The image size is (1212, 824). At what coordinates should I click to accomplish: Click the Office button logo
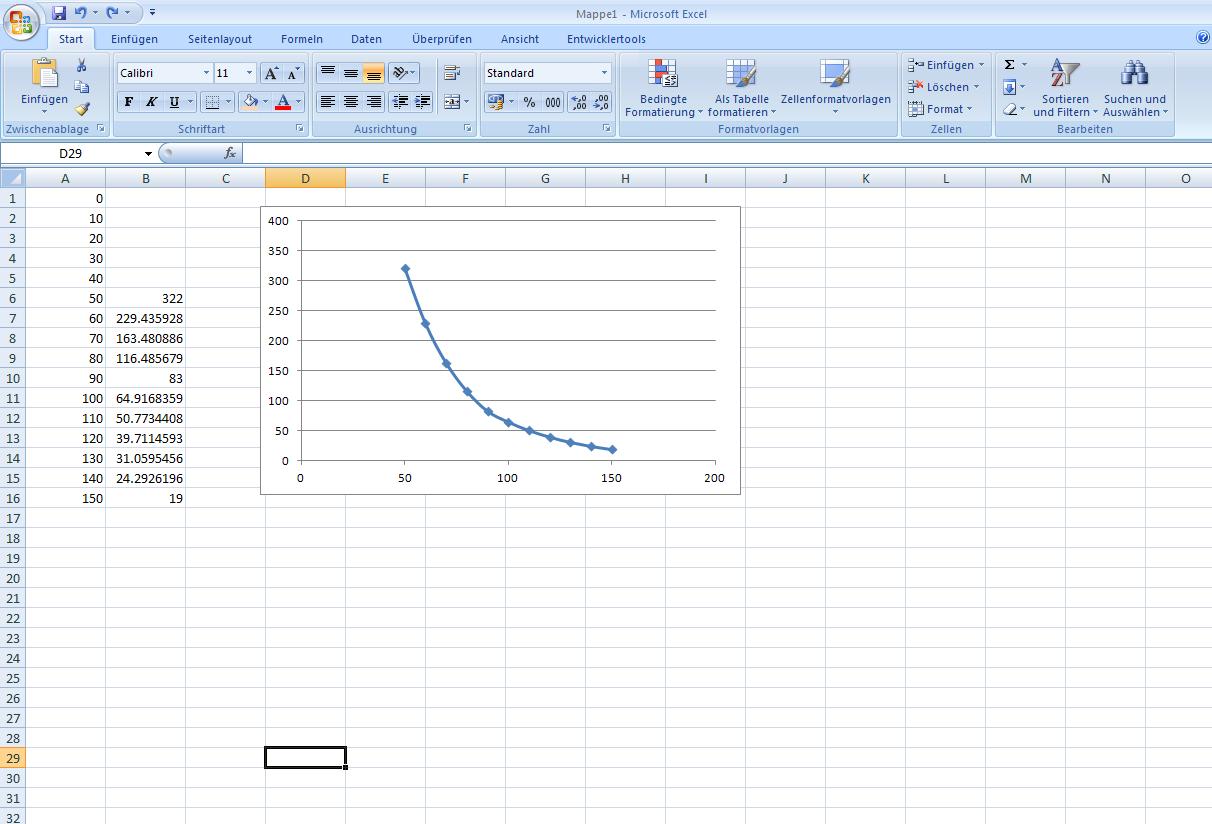pos(21,21)
